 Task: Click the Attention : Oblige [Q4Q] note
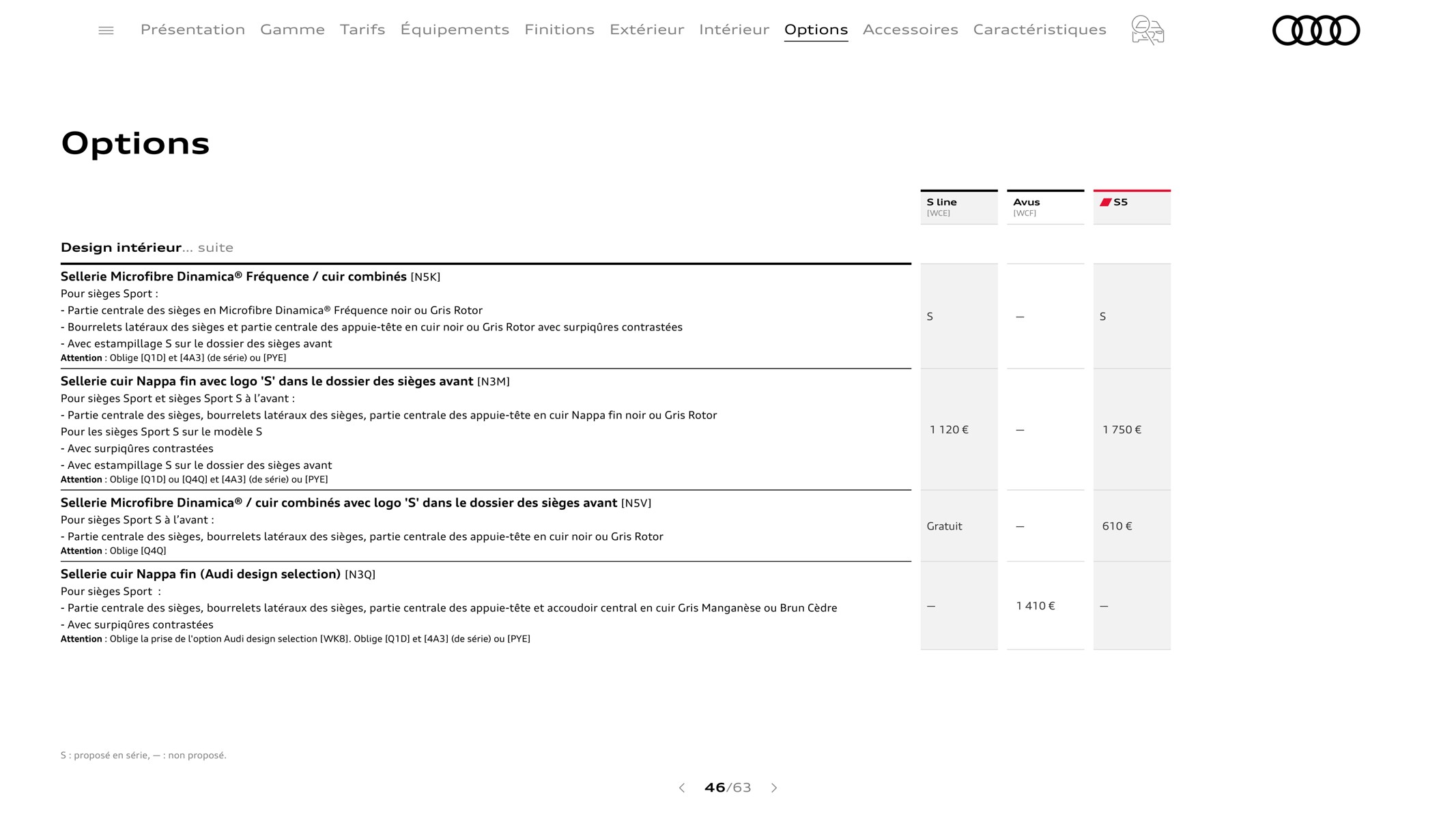pyautogui.click(x=113, y=551)
